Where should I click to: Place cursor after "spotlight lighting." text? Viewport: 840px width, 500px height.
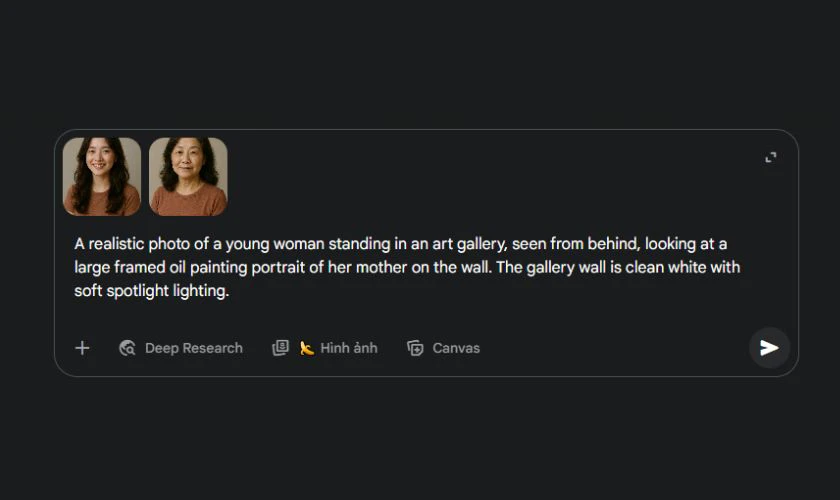click(x=231, y=292)
